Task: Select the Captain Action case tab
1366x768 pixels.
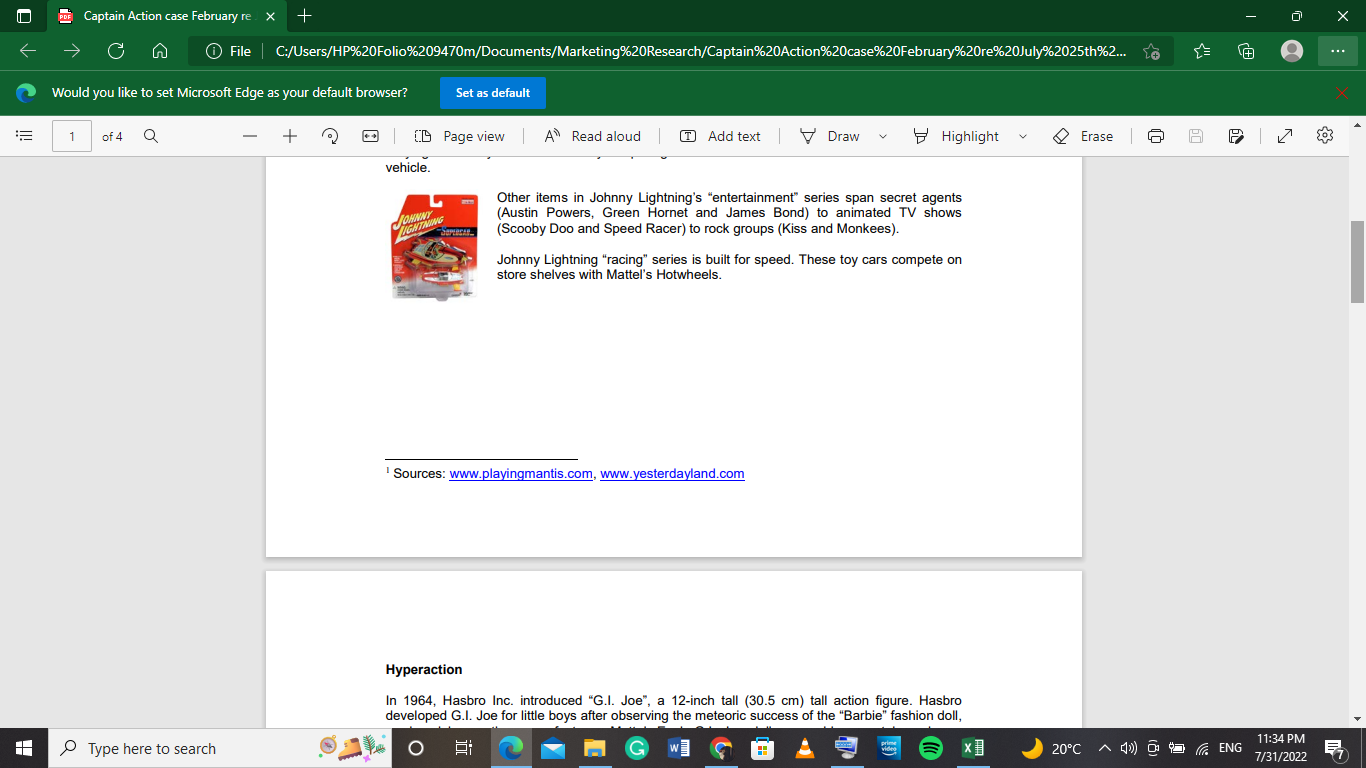Action: click(x=165, y=16)
